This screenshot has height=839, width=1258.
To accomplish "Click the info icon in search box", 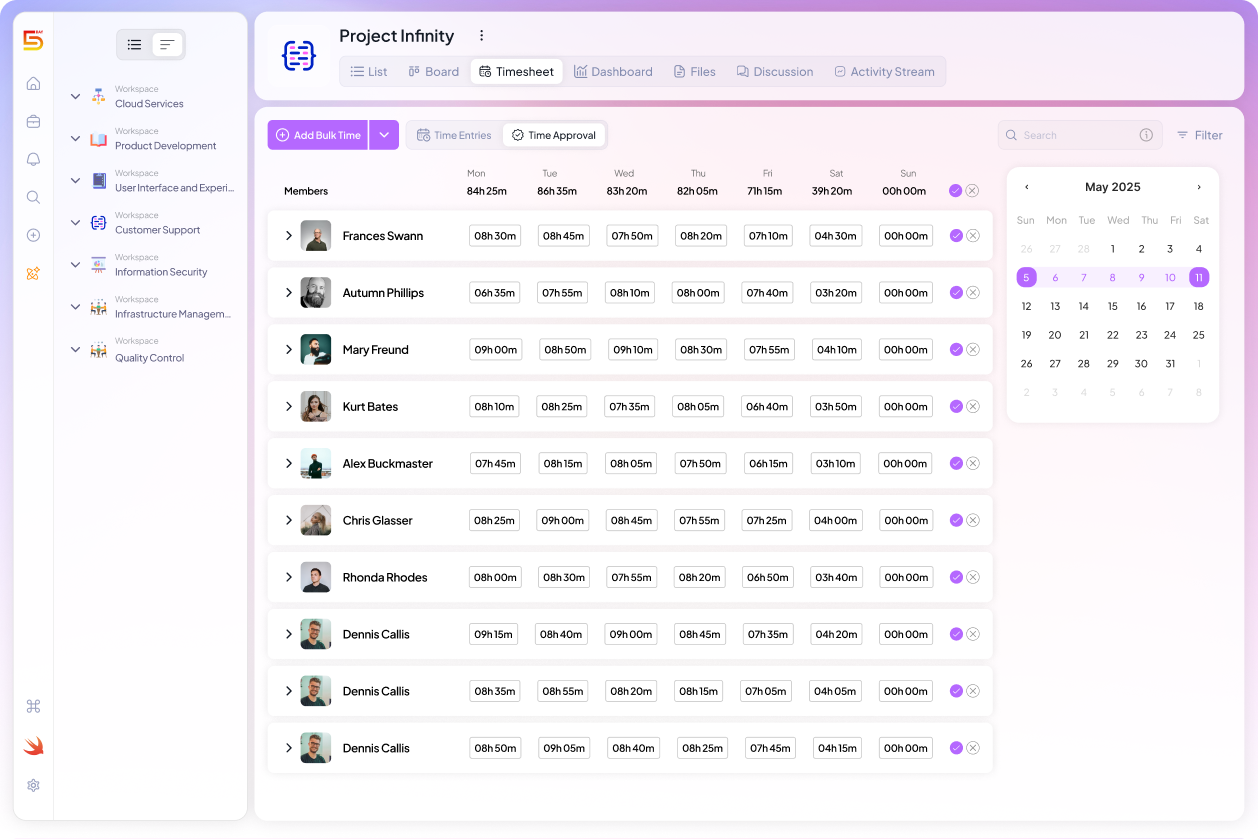I will 1146,135.
